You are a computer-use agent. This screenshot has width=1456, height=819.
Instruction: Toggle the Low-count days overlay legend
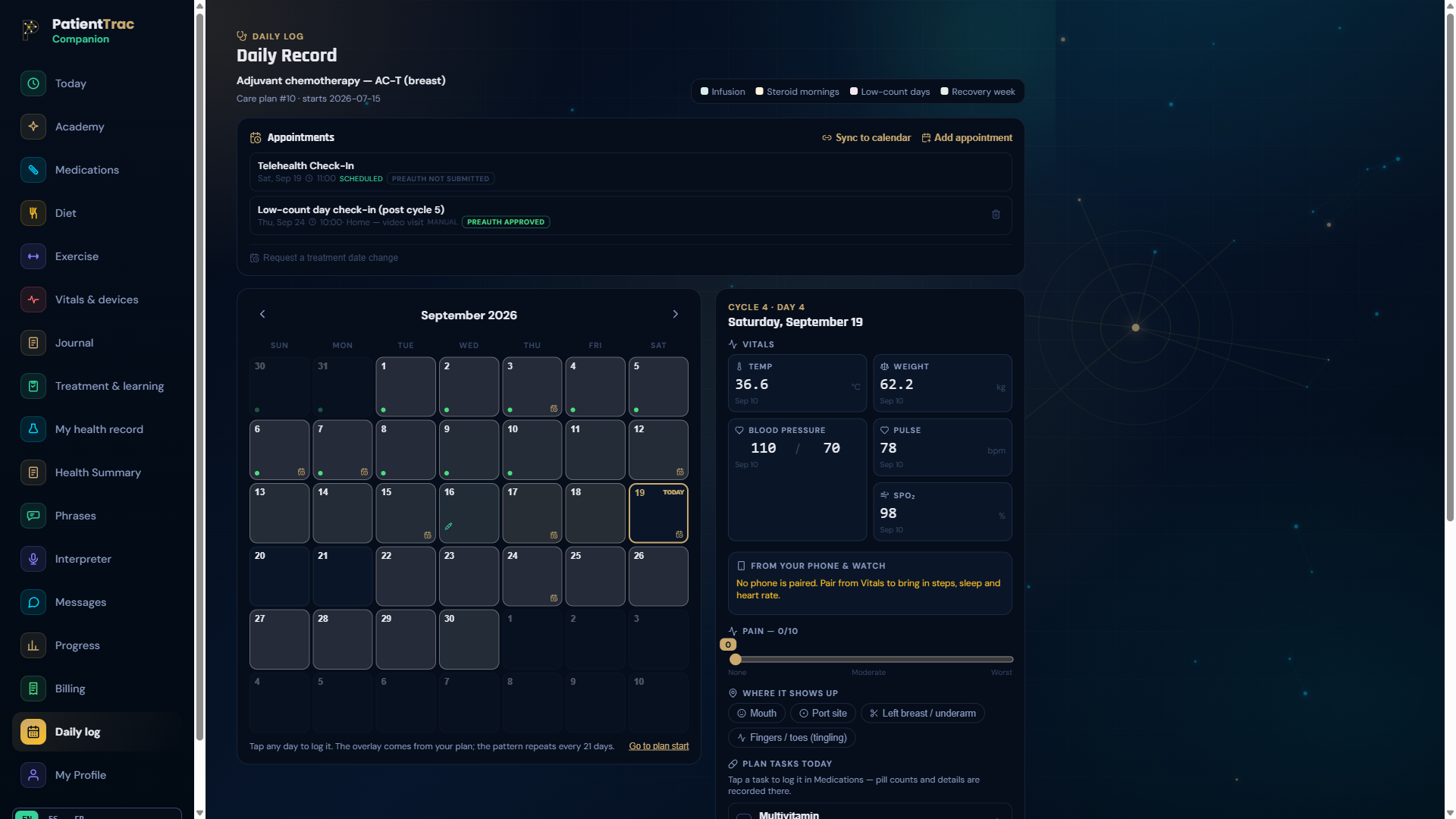click(x=890, y=92)
